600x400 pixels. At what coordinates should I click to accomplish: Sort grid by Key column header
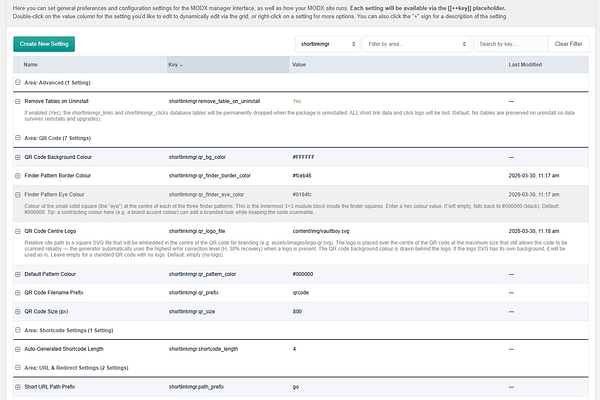(x=228, y=65)
